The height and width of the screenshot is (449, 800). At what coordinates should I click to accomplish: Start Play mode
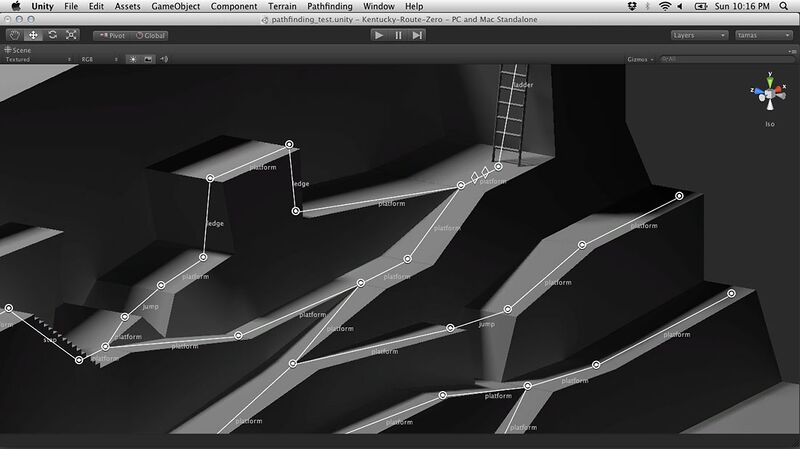coord(379,35)
